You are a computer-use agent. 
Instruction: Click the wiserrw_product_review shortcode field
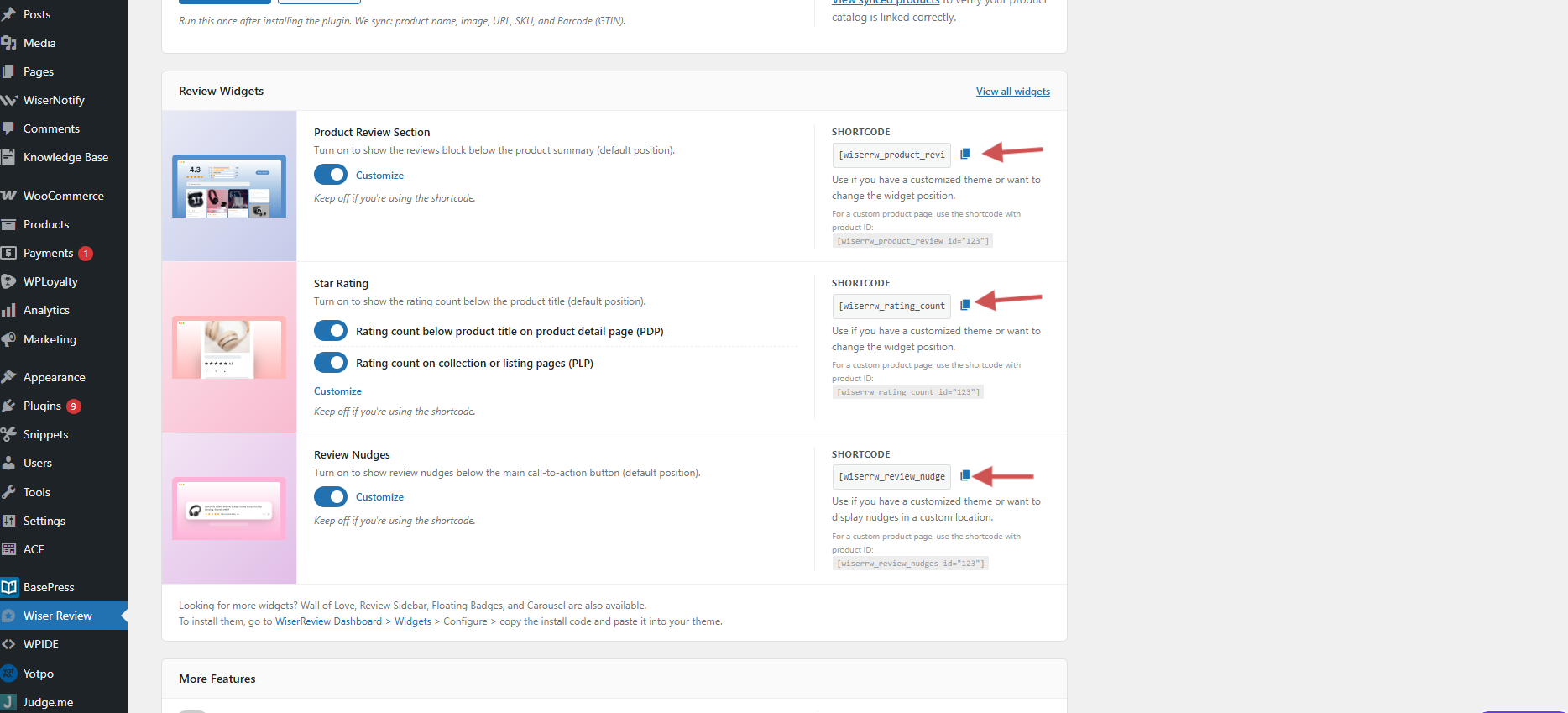(891, 155)
